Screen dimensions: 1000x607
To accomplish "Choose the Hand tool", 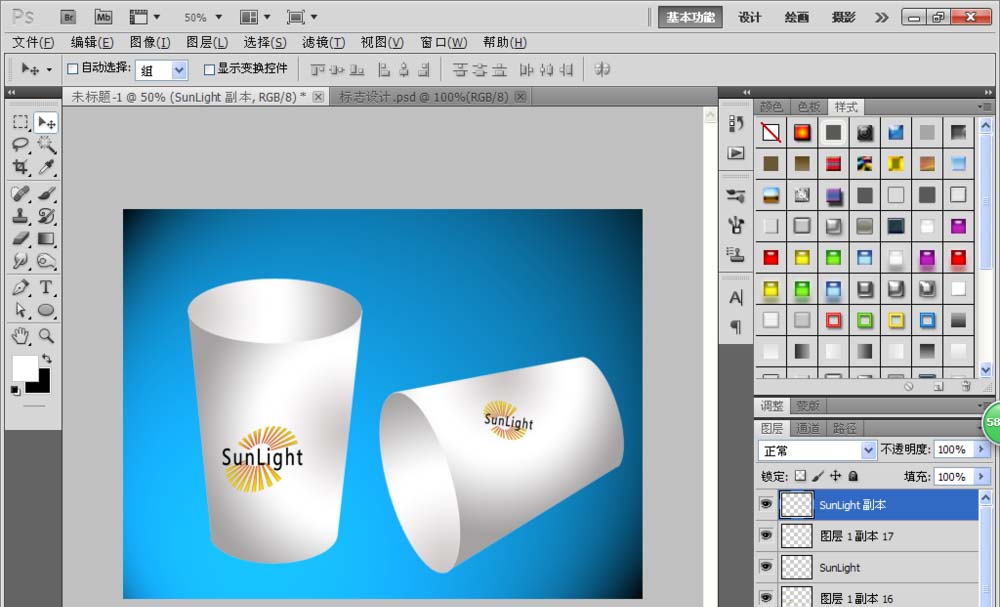I will click(20, 335).
